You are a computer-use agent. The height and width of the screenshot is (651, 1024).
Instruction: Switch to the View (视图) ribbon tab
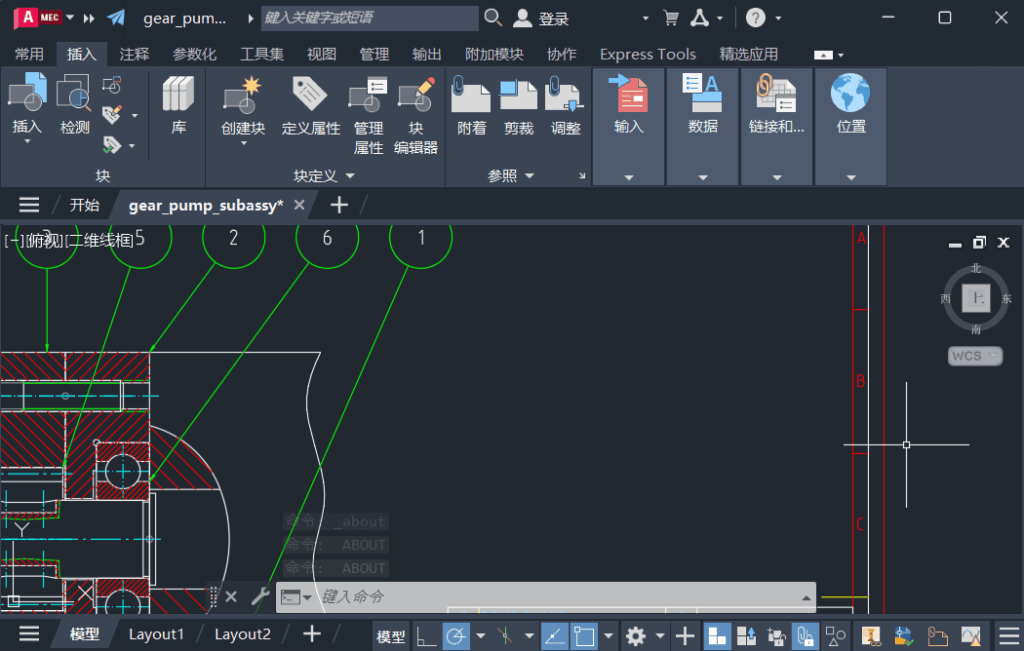[321, 54]
